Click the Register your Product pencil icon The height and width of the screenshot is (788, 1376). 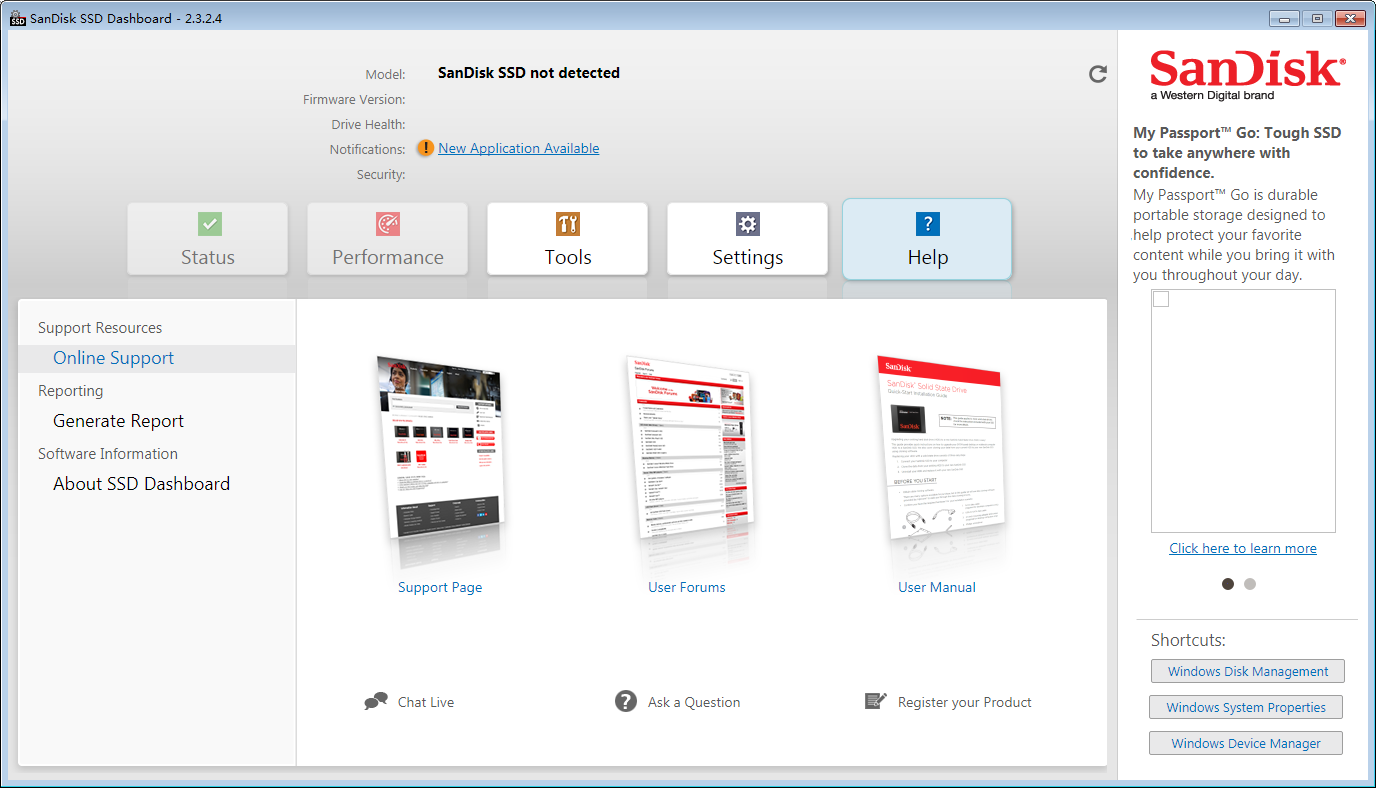pos(876,701)
